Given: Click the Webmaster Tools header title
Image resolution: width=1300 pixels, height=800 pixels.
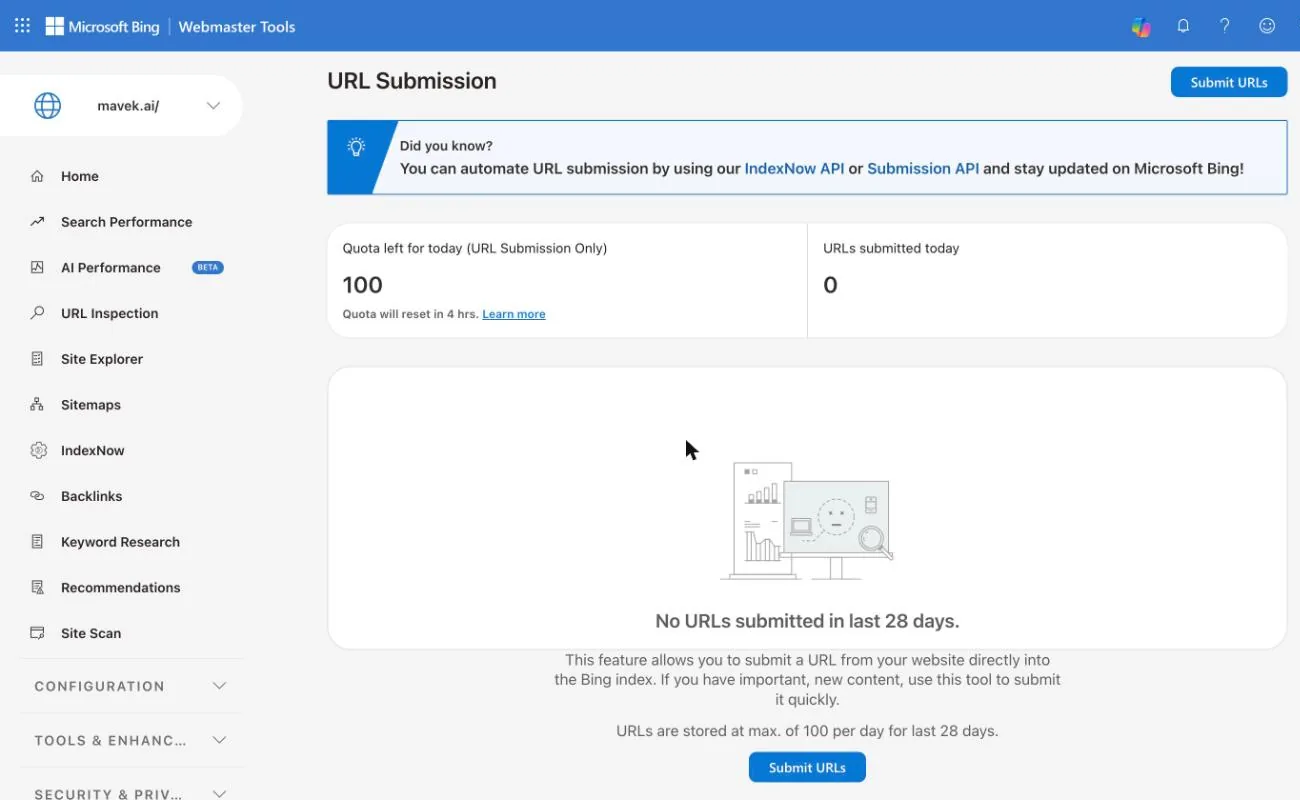Looking at the screenshot, I should (237, 27).
